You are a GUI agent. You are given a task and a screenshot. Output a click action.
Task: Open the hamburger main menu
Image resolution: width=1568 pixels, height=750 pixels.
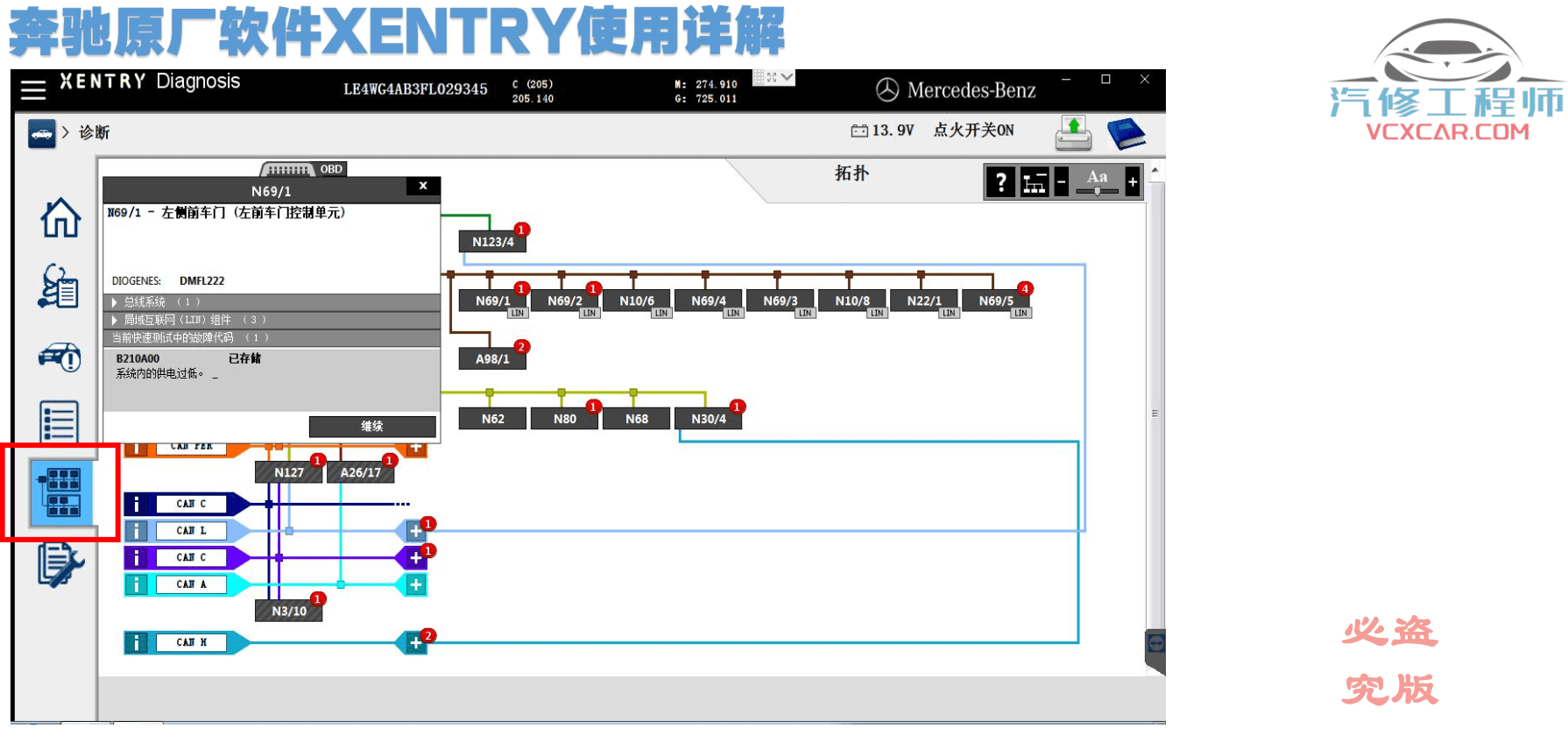(33, 89)
